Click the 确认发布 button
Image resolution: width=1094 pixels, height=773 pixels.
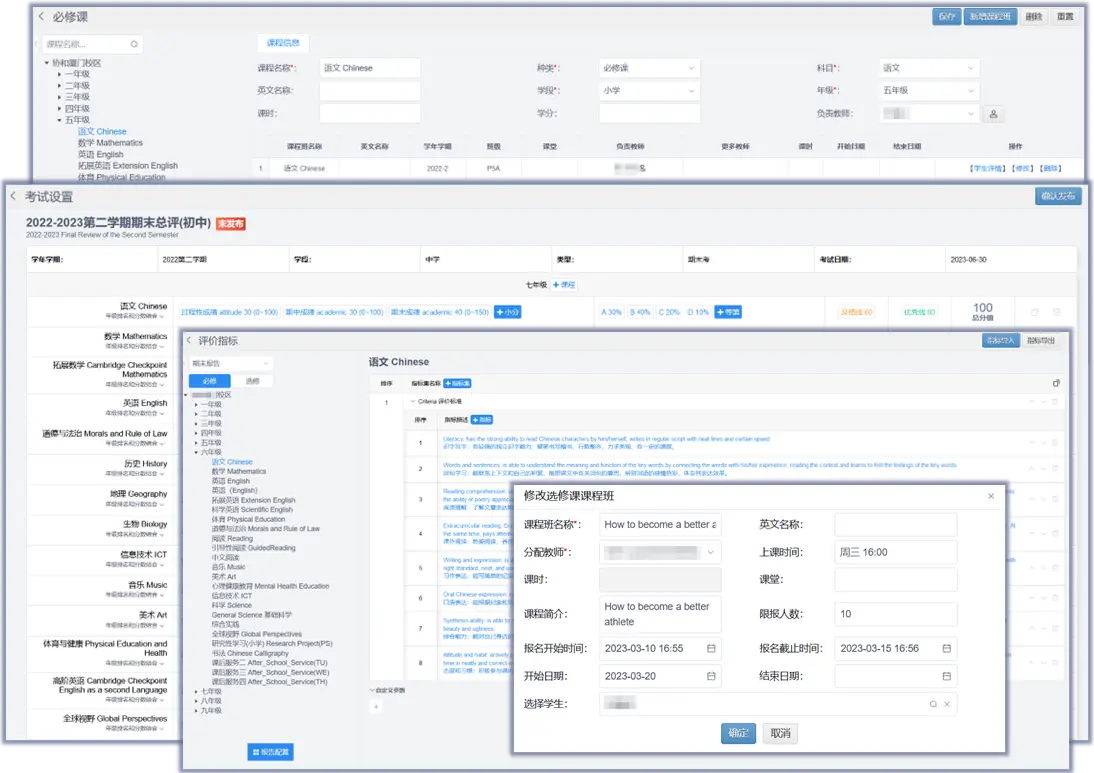point(1058,196)
